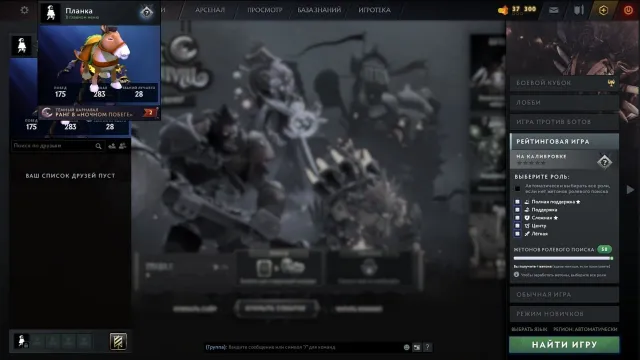Viewport: 640px width, 360px height.
Task: Open the База знаний tab
Action: (x=319, y=10)
